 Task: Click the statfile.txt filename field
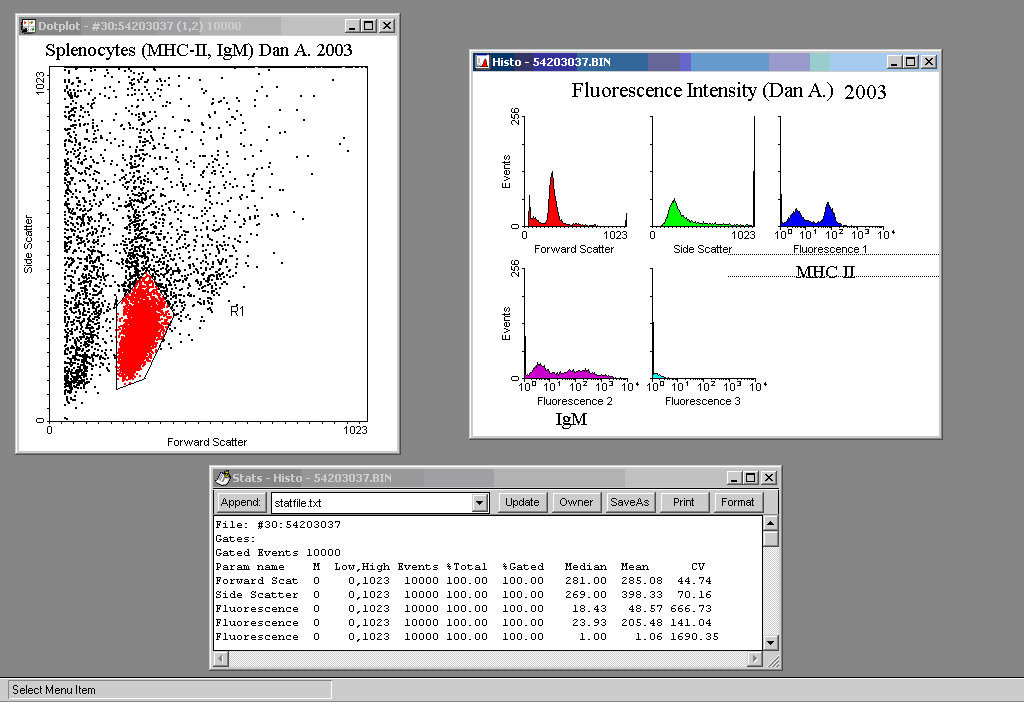(x=370, y=503)
